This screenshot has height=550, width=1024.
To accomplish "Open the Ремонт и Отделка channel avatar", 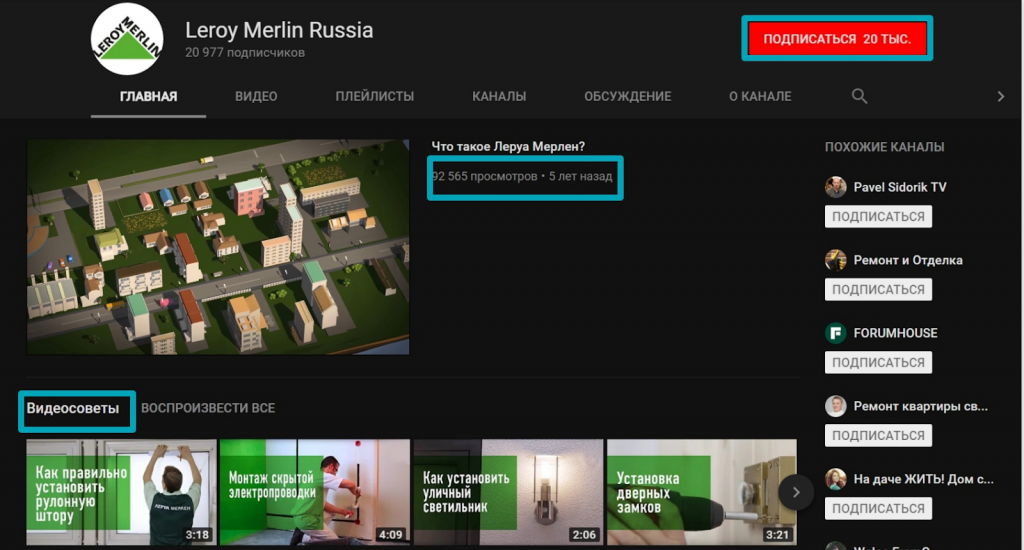I will [x=835, y=260].
